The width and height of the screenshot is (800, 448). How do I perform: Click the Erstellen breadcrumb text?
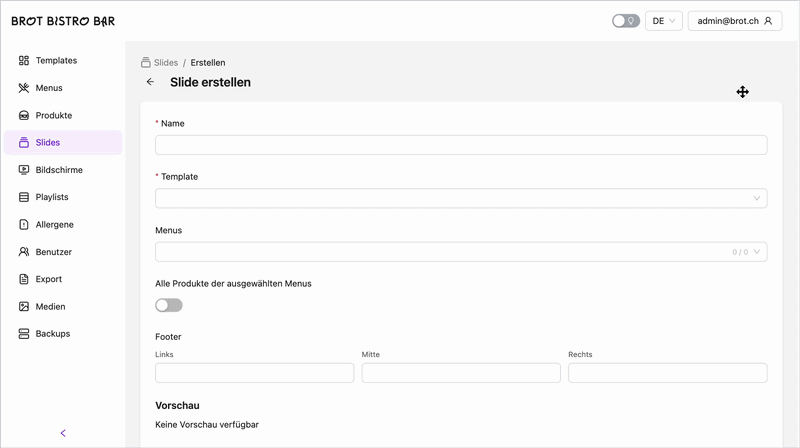[208, 63]
